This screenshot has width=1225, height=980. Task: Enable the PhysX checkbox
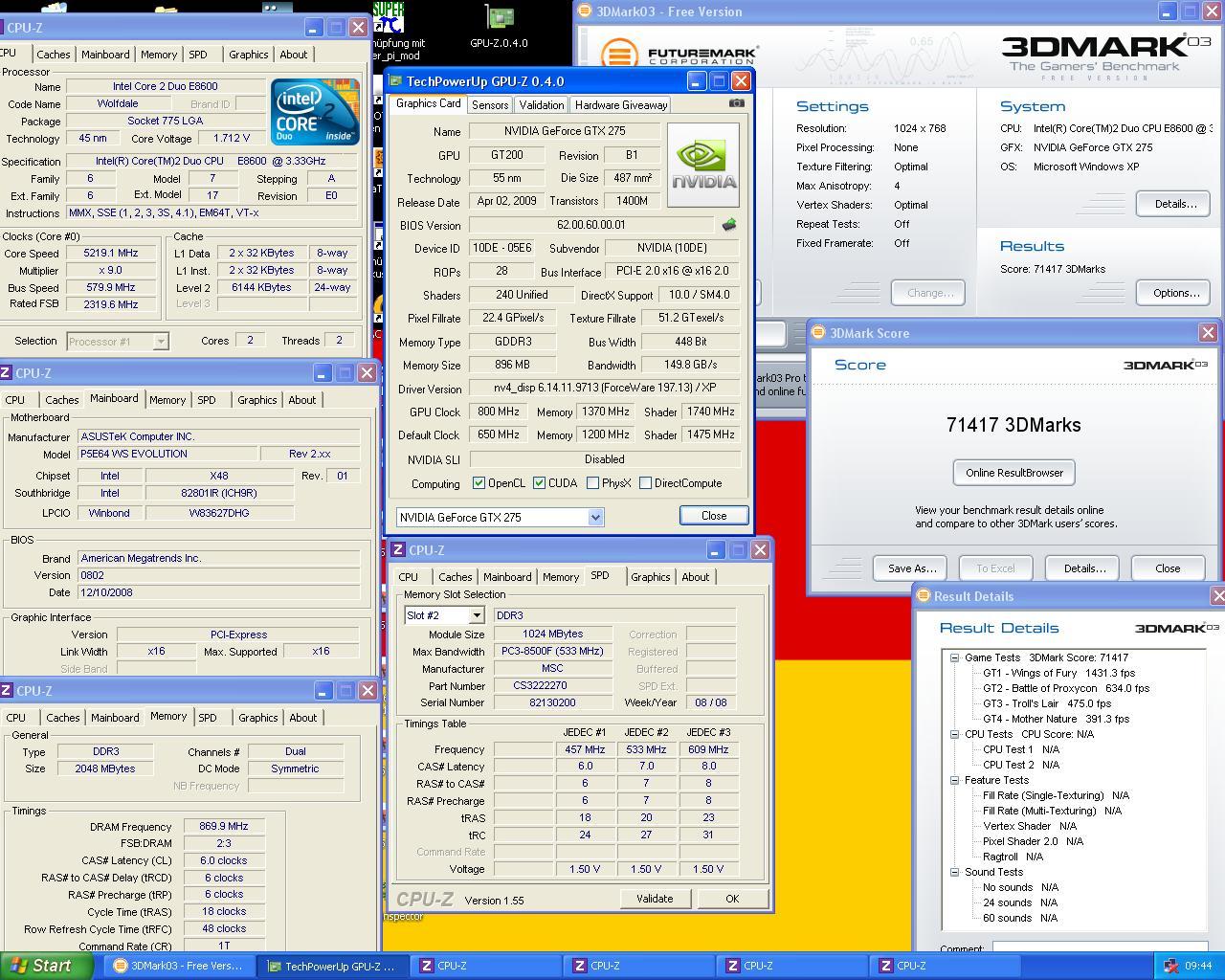pos(592,483)
